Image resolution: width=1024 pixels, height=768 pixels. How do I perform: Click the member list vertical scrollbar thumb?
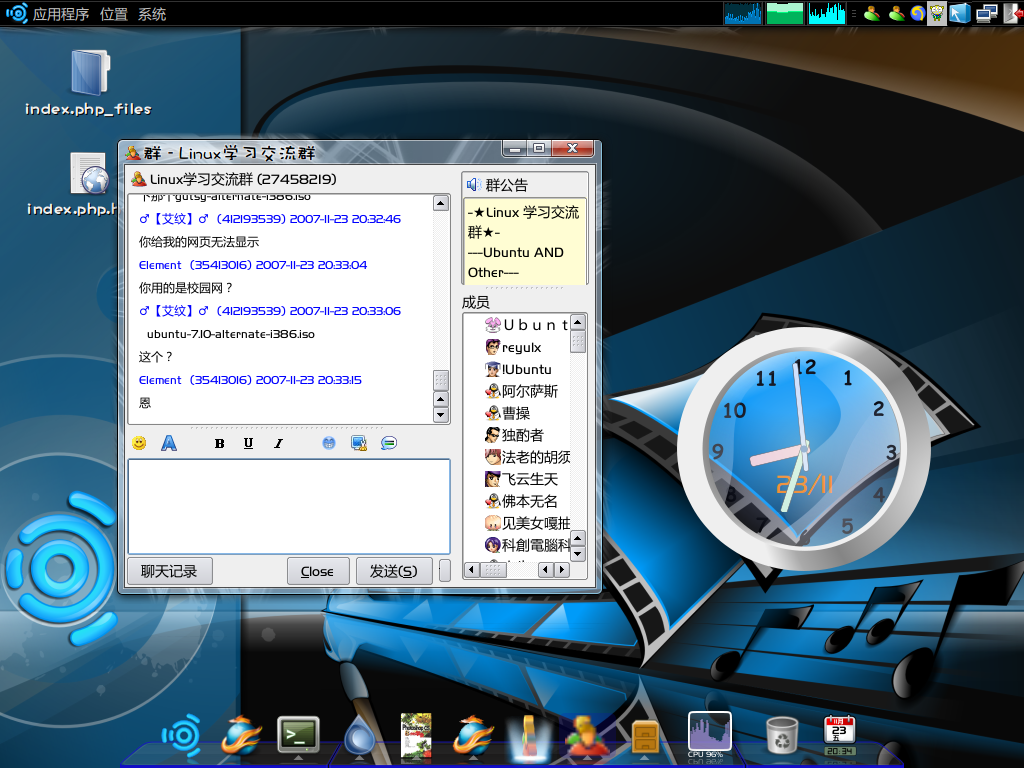[x=578, y=341]
